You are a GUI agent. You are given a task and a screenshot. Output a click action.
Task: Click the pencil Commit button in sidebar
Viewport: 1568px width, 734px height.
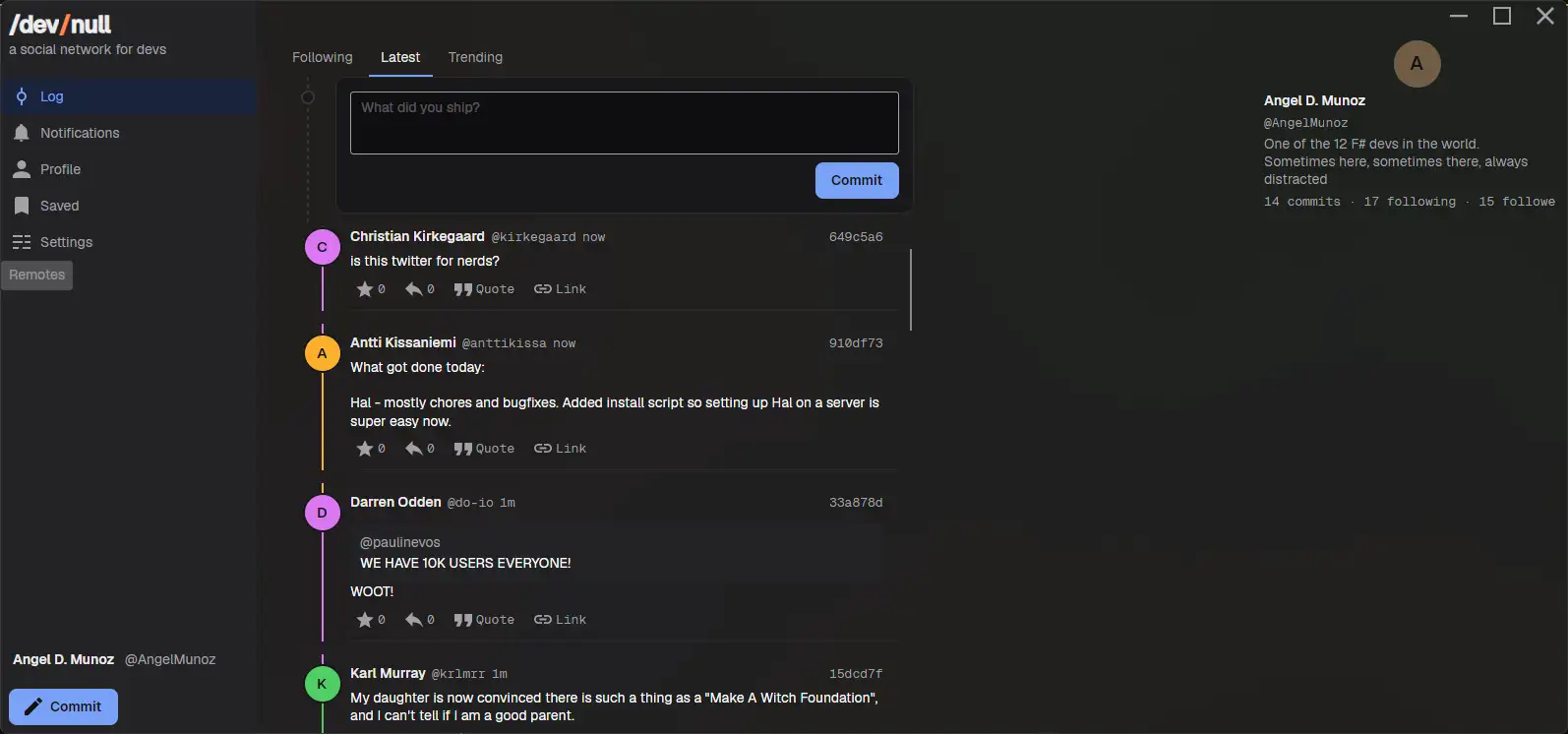click(x=63, y=706)
